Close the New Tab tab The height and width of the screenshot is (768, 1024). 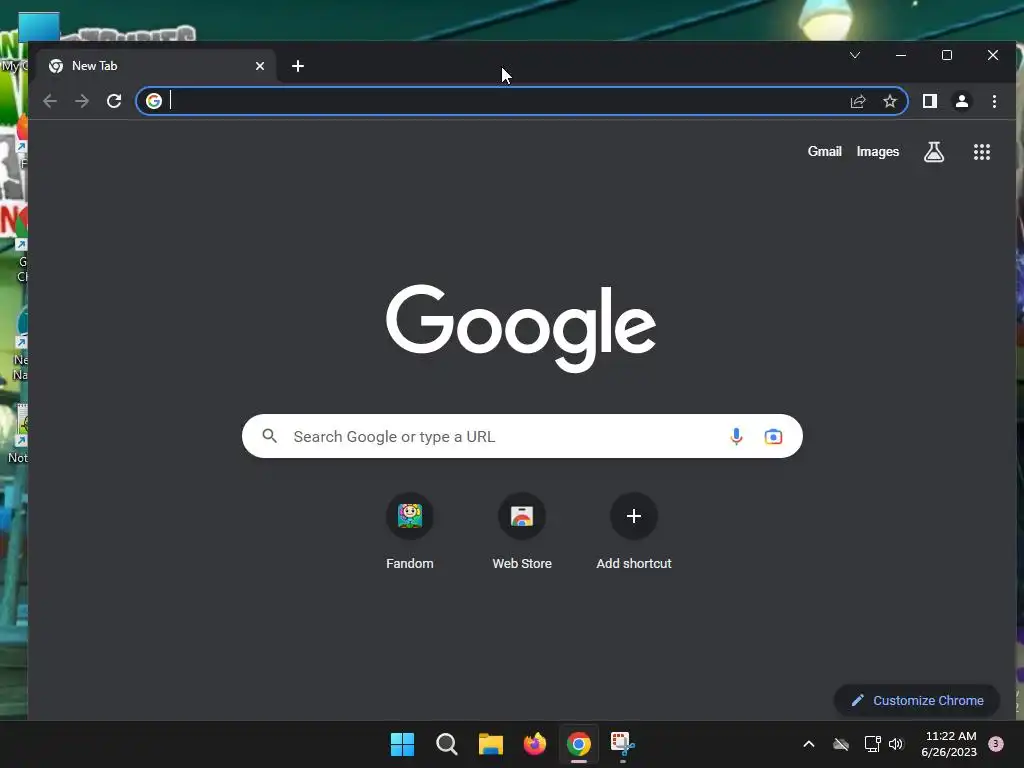coord(260,66)
